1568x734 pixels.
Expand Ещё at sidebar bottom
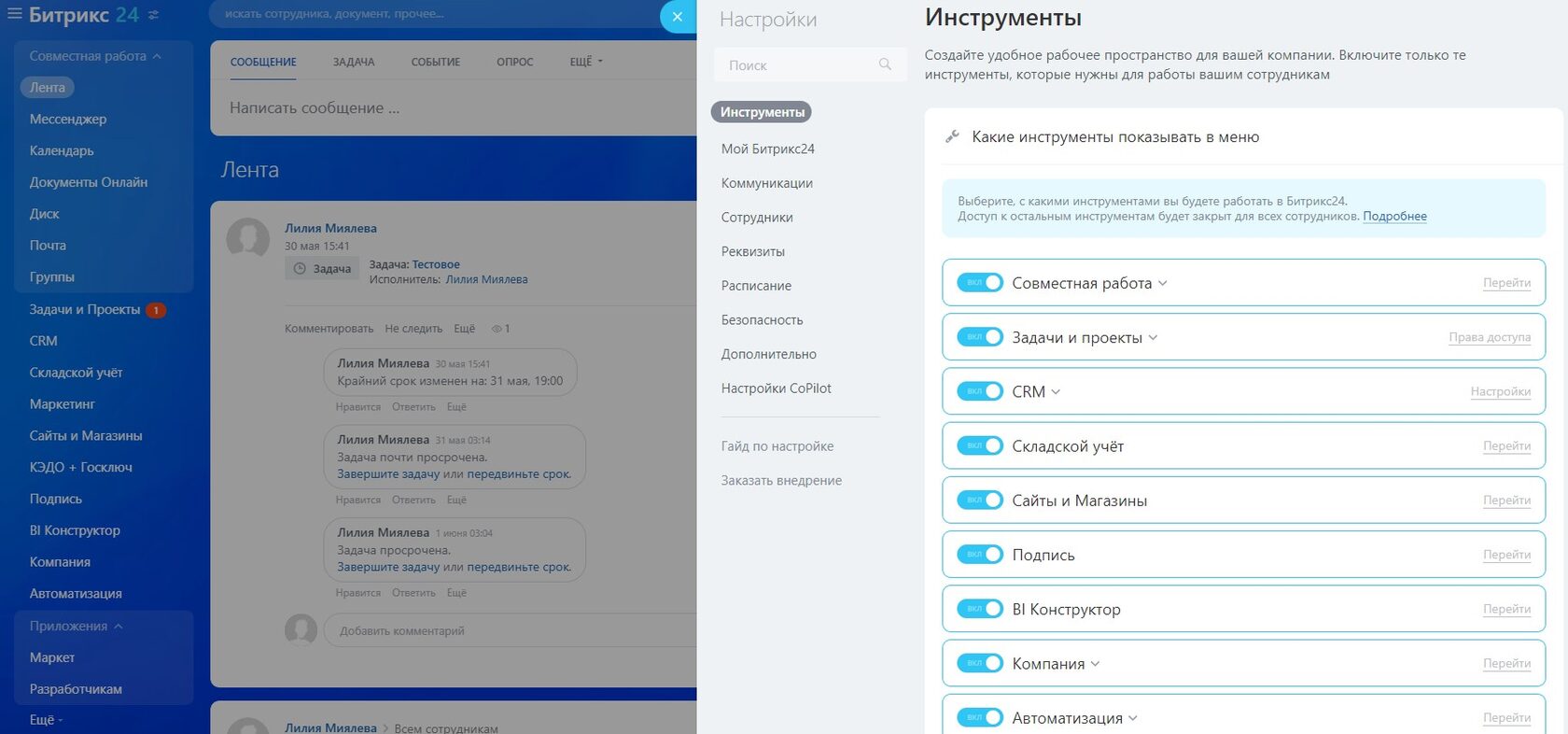46,720
